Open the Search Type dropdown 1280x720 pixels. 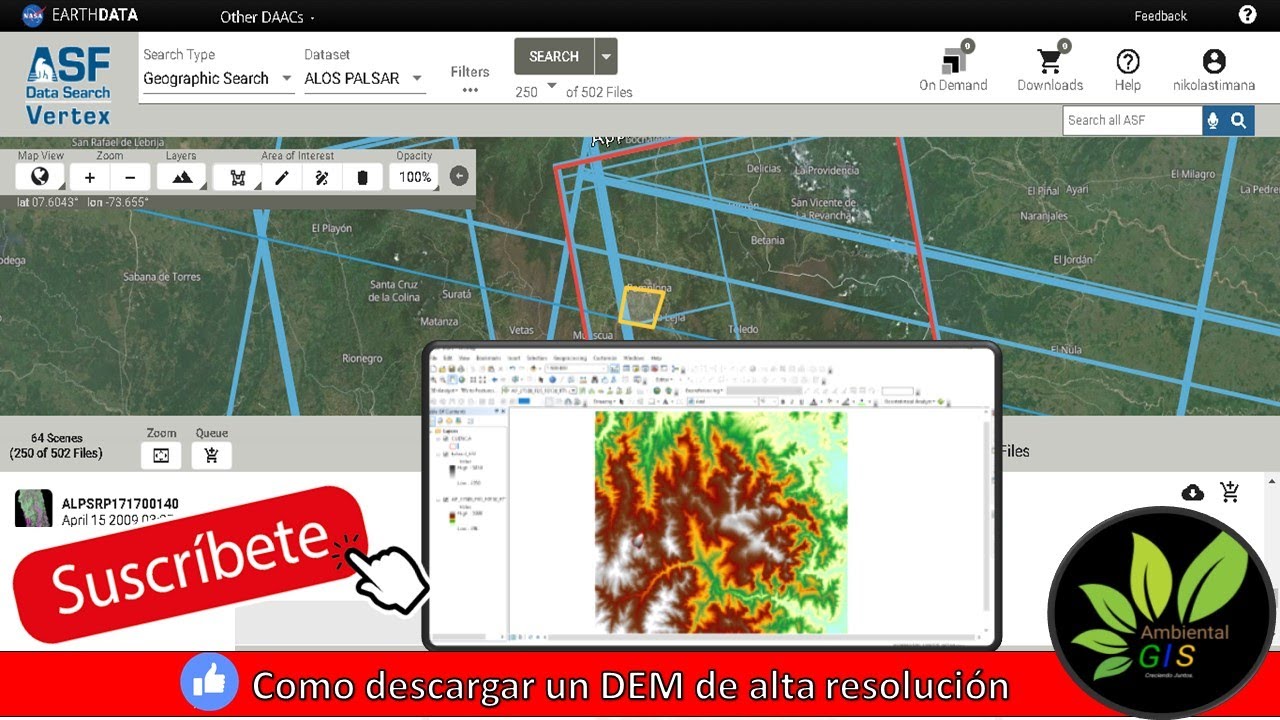point(218,78)
